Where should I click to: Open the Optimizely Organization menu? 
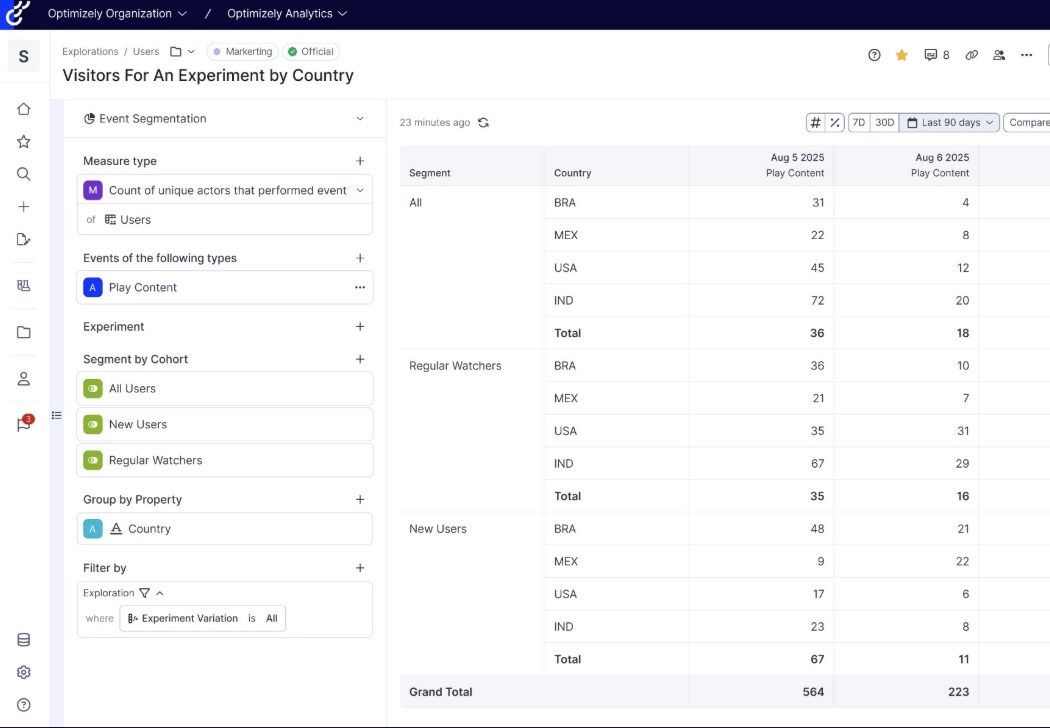(x=117, y=14)
